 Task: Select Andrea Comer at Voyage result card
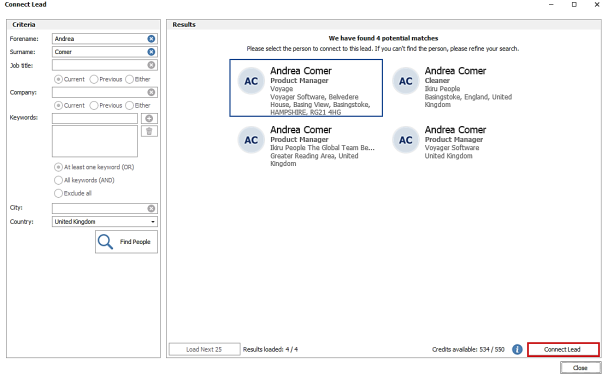306,88
